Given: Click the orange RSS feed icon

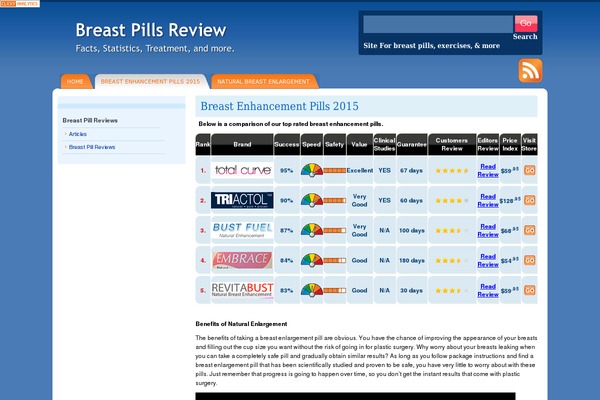Looking at the screenshot, I should 530,70.
